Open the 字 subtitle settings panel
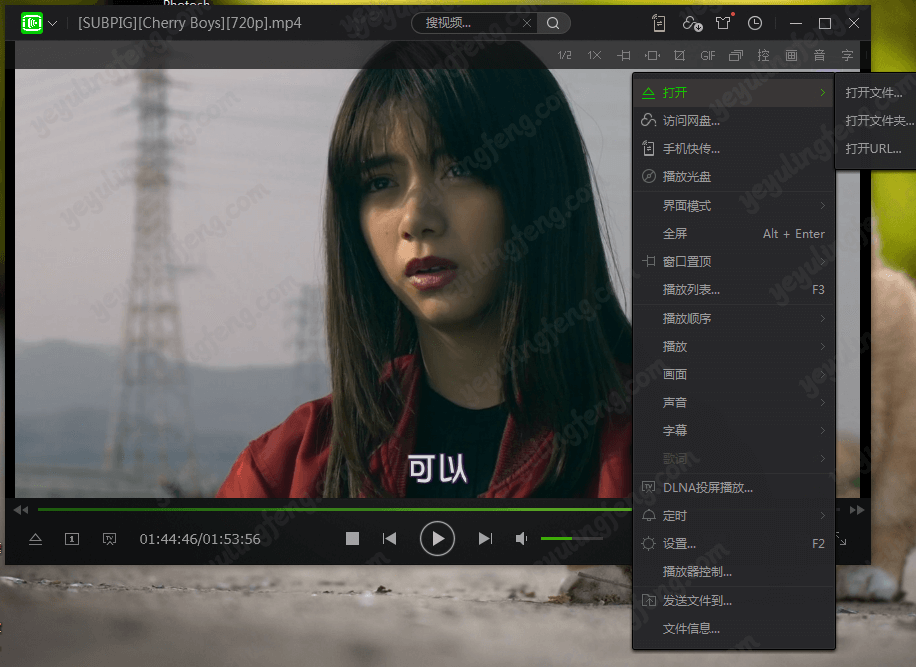916x667 pixels. pyautogui.click(x=847, y=55)
